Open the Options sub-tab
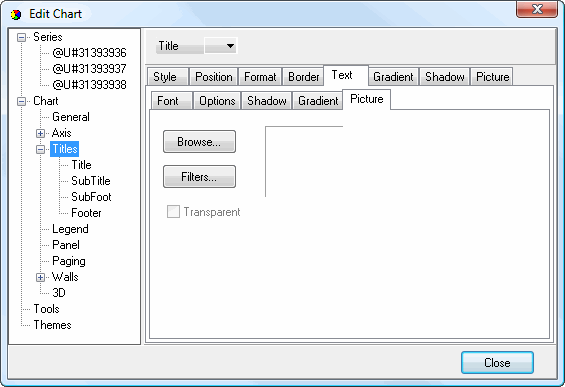The height and width of the screenshot is (387, 565). [x=217, y=101]
